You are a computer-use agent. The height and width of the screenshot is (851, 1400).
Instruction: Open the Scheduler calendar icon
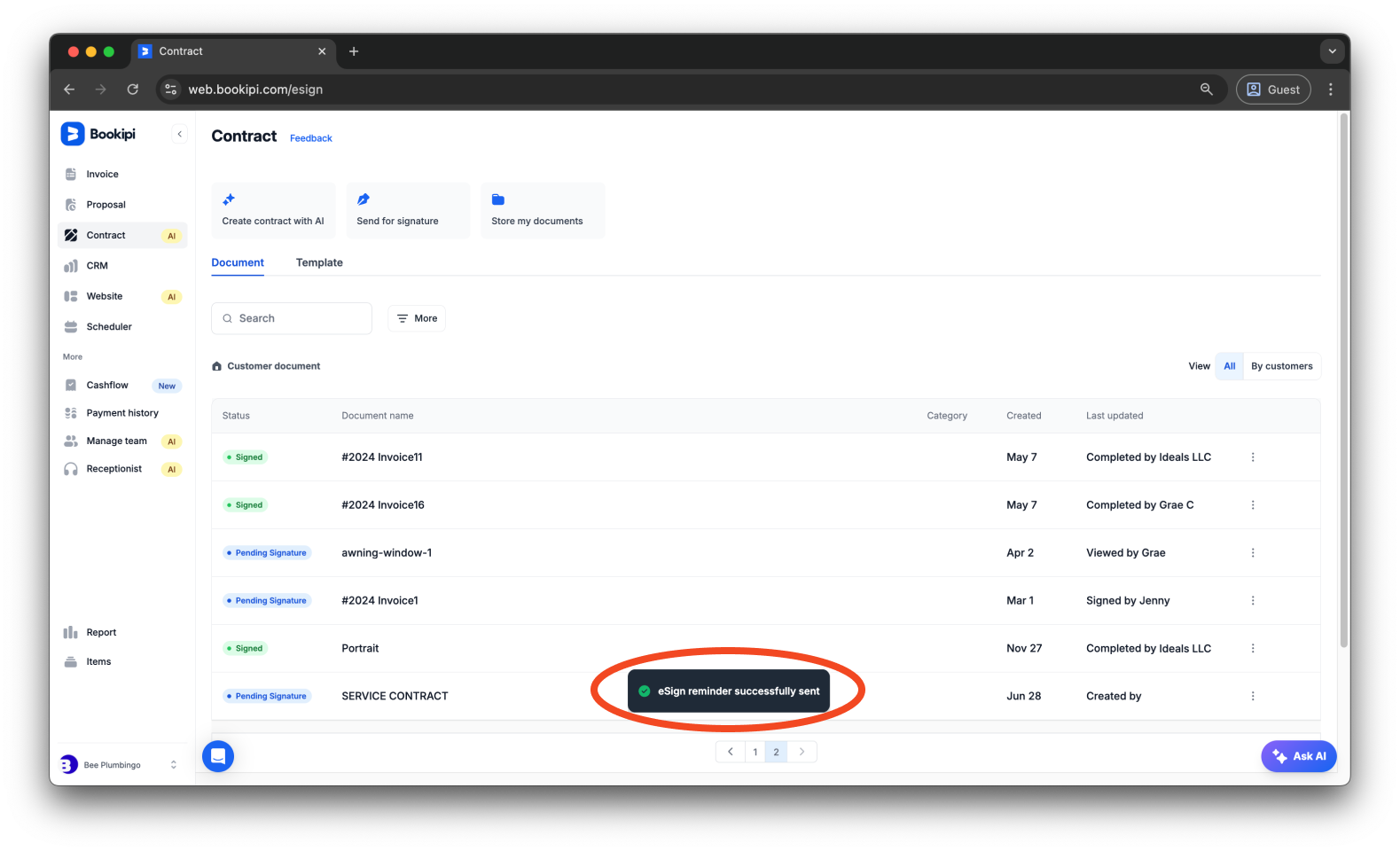pos(71,327)
